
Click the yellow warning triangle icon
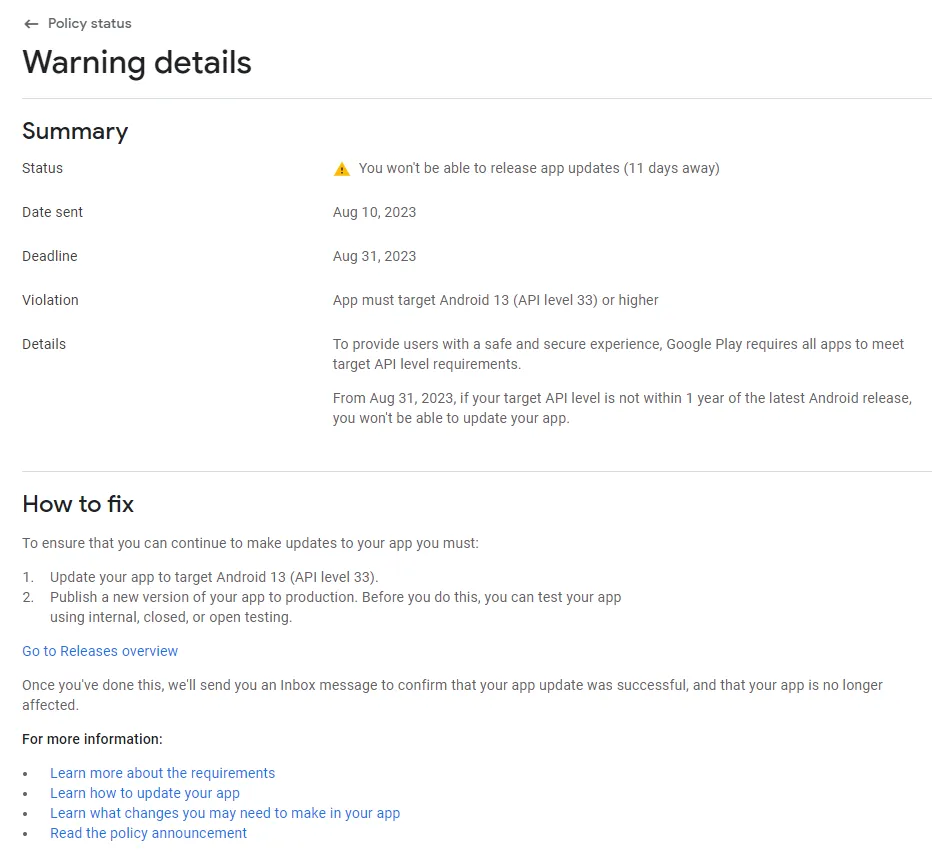(342, 169)
